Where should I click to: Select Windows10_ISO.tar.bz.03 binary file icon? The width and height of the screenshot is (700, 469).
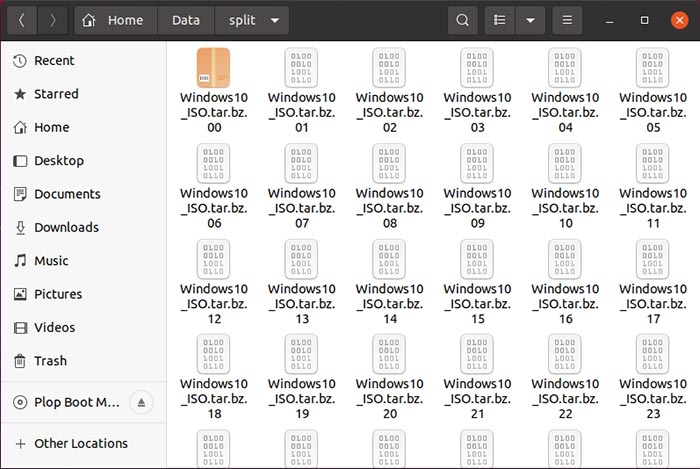coord(477,68)
